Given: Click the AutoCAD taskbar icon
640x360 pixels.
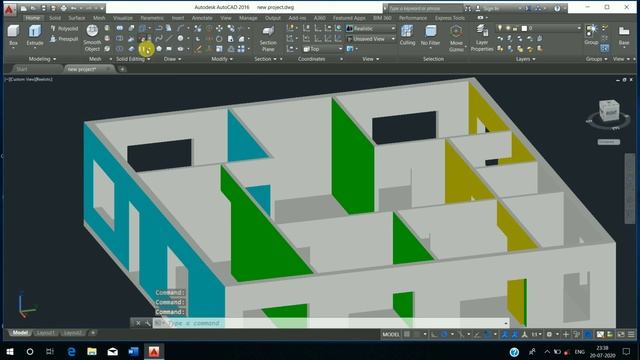Looking at the screenshot, I should [x=154, y=351].
